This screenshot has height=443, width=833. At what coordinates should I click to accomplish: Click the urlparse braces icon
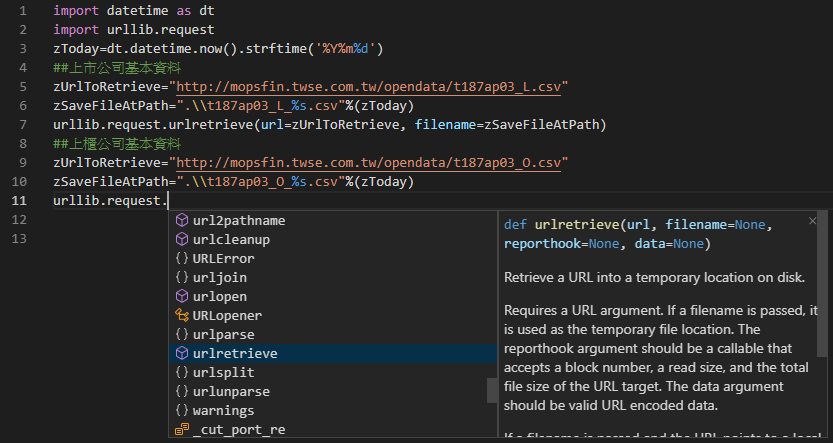click(x=182, y=335)
